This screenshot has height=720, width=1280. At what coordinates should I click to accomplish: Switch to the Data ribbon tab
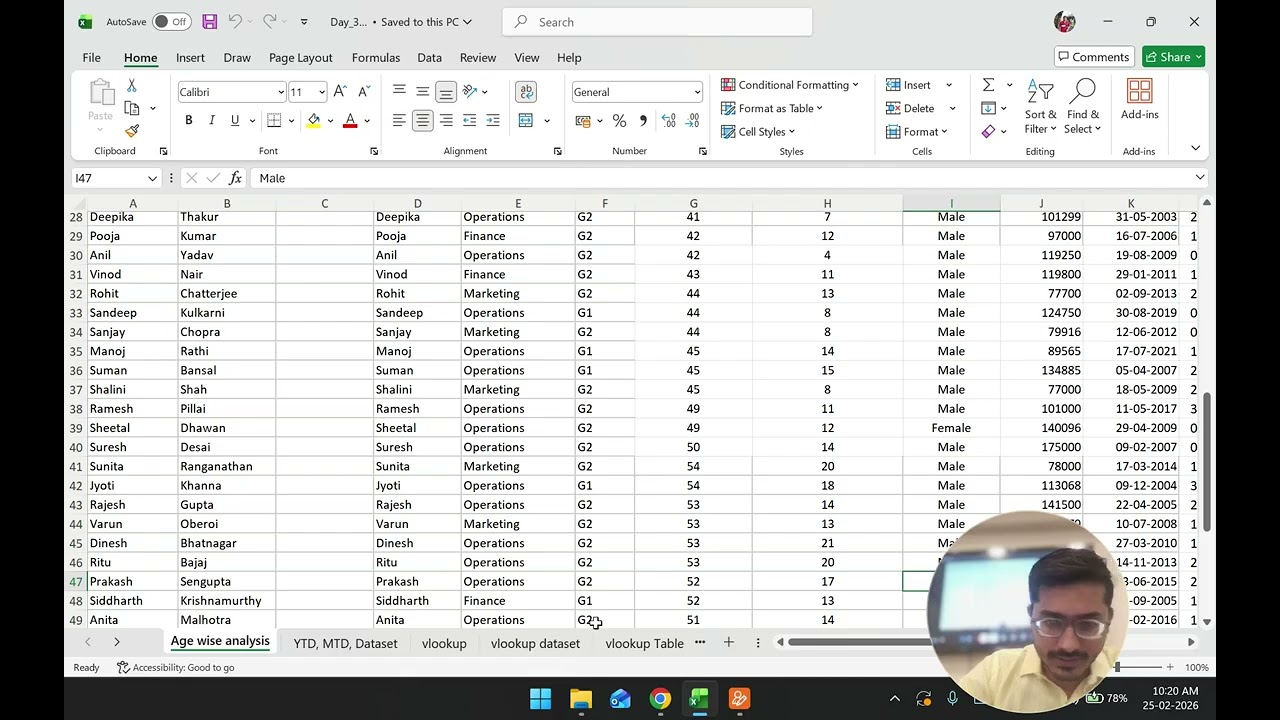(429, 57)
